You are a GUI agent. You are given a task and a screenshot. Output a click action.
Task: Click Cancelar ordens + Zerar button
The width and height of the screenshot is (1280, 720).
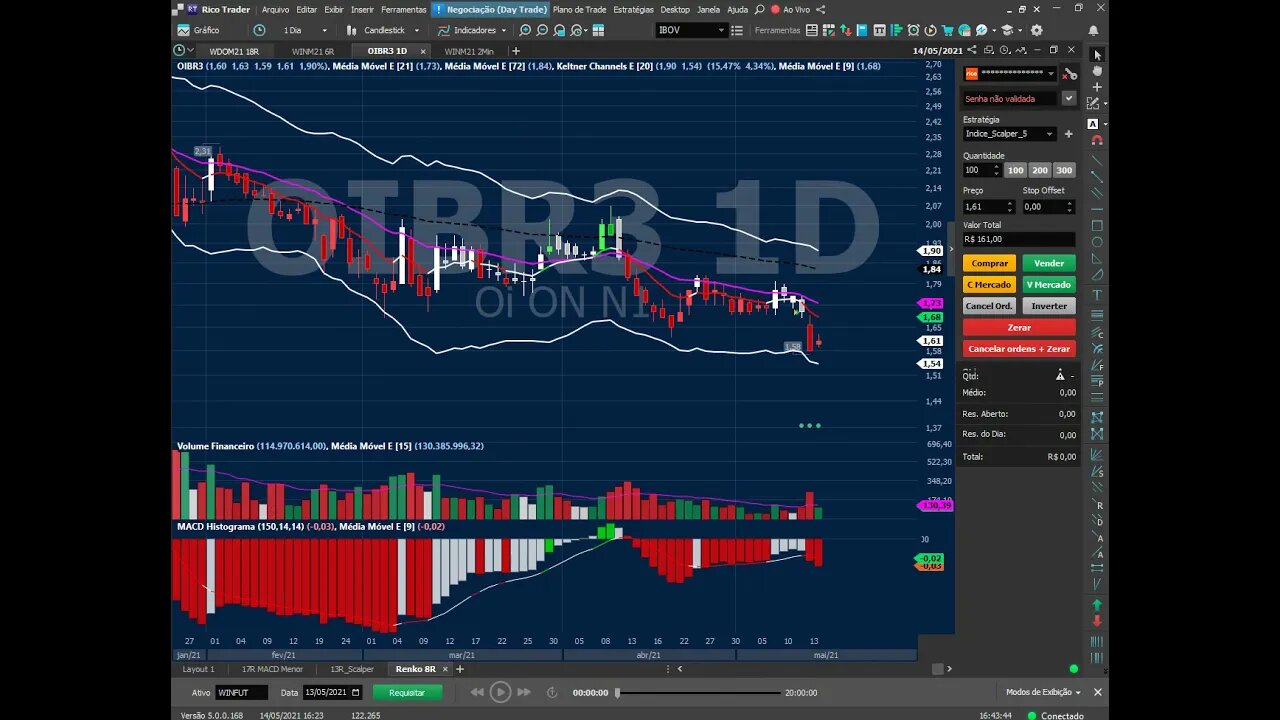pos(1019,349)
